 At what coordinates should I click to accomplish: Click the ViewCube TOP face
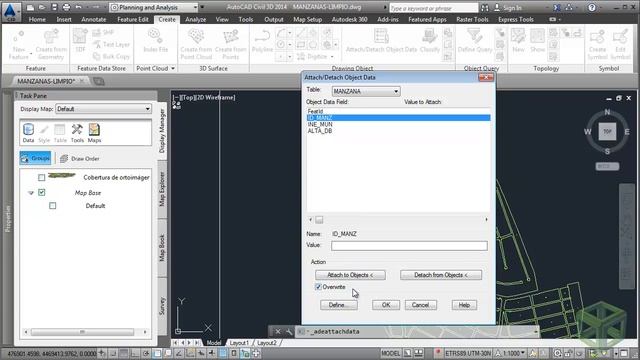pos(607,131)
